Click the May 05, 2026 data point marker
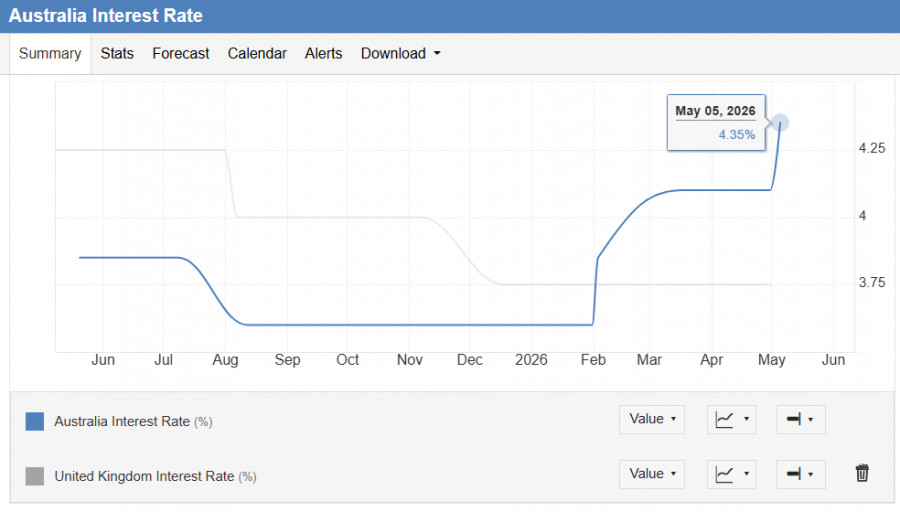The height and width of the screenshot is (512, 900). click(x=779, y=123)
